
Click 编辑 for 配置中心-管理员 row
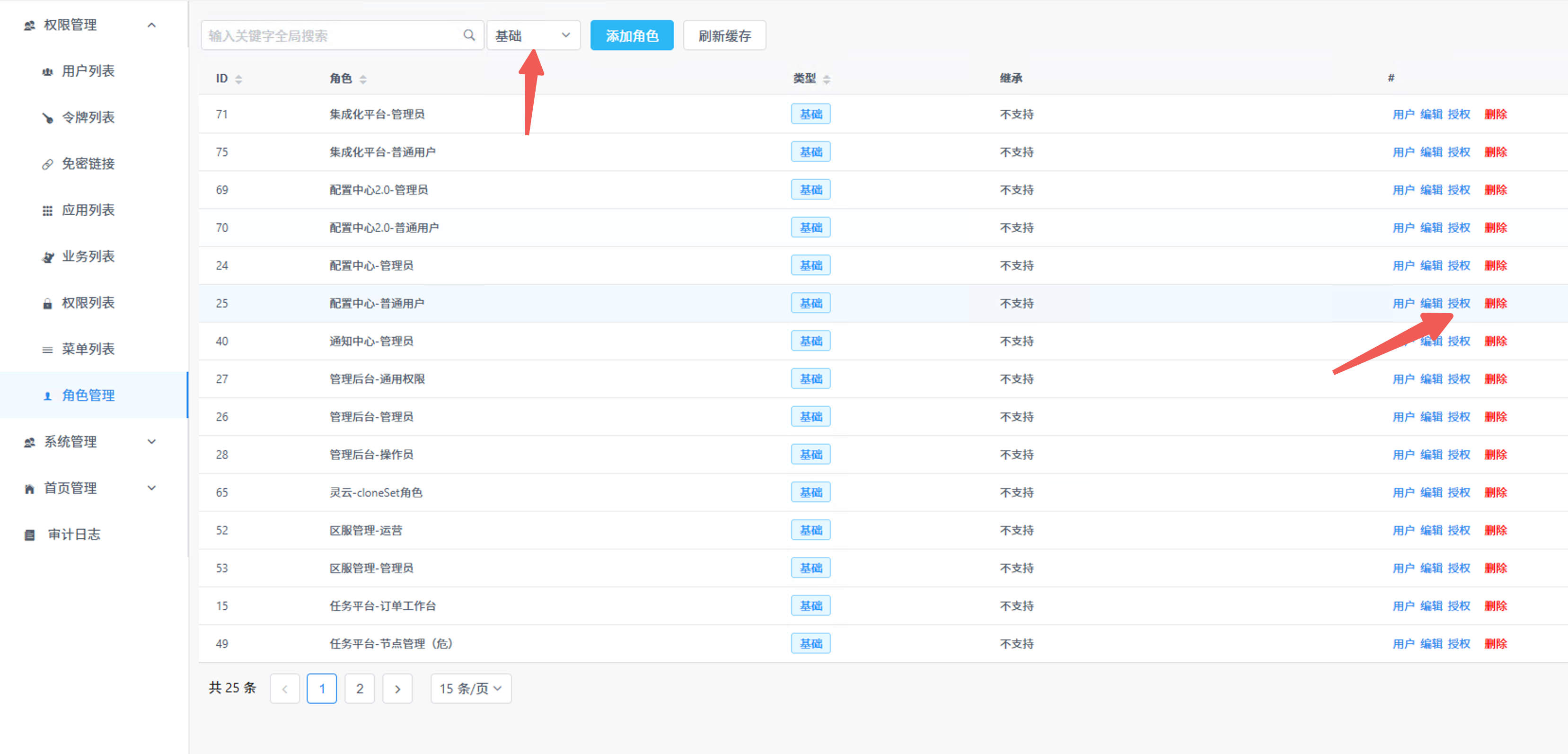tap(1431, 265)
